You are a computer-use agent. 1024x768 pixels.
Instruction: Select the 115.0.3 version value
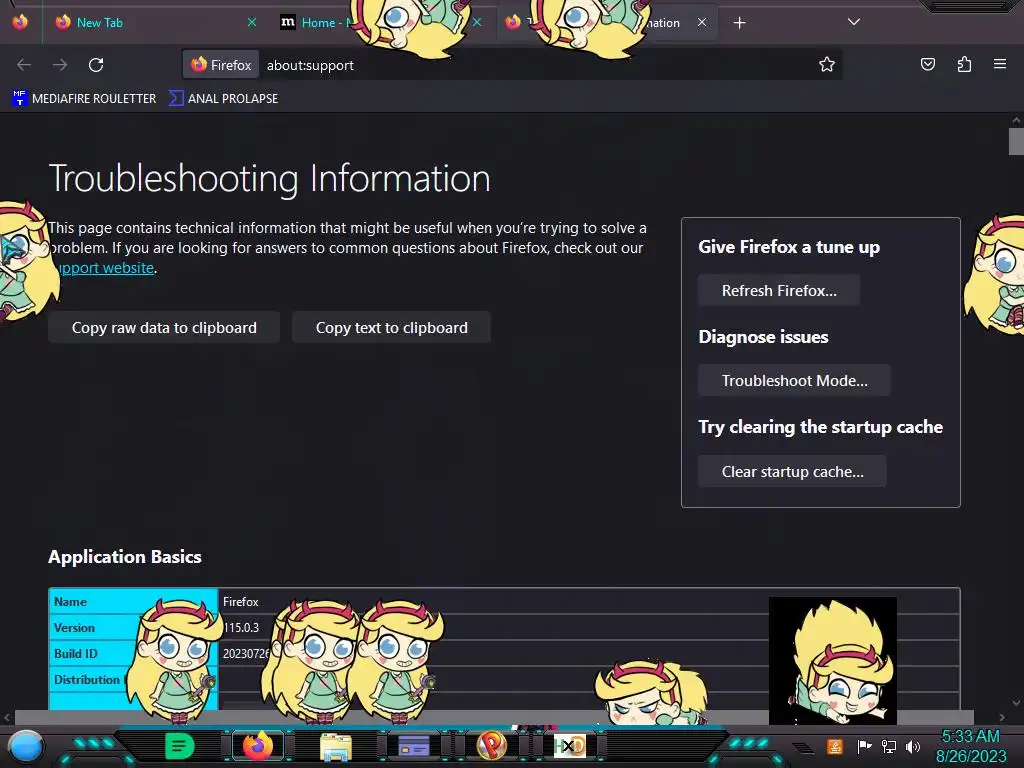coord(242,628)
